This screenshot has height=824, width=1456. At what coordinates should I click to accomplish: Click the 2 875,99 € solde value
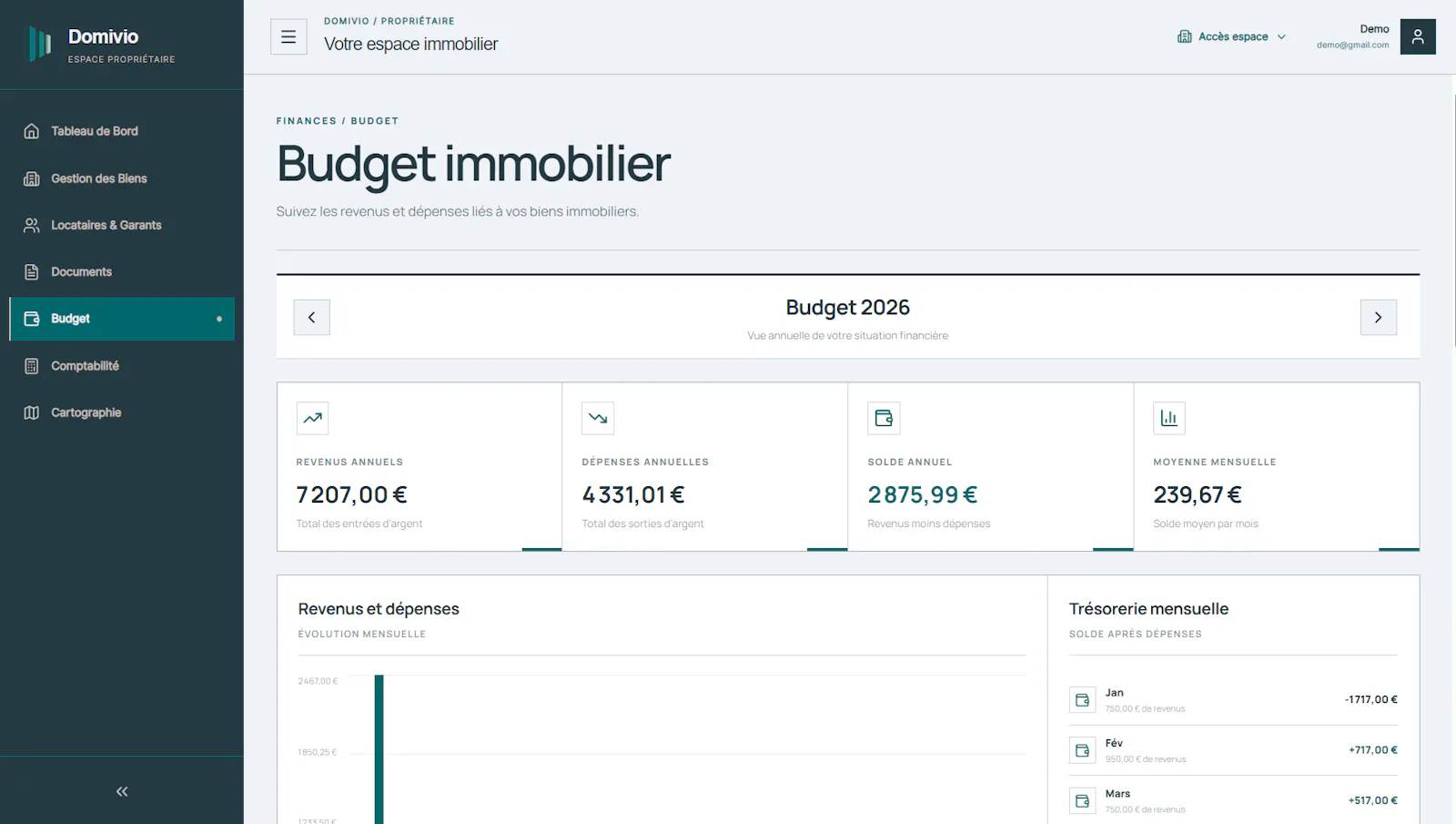(923, 494)
